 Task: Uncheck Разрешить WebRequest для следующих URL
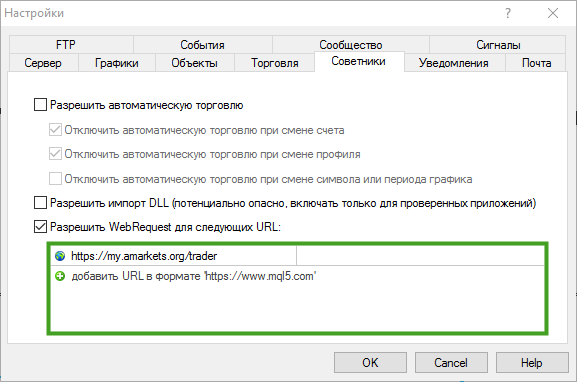pyautogui.click(x=40, y=227)
